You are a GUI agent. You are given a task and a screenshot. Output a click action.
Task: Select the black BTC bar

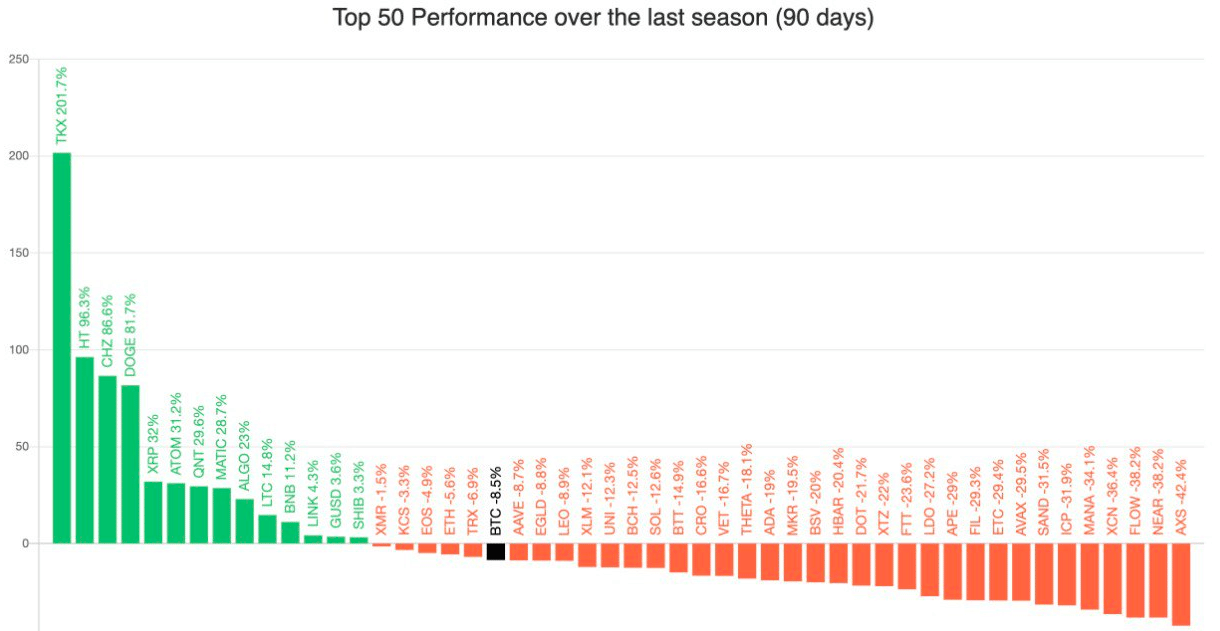495,552
